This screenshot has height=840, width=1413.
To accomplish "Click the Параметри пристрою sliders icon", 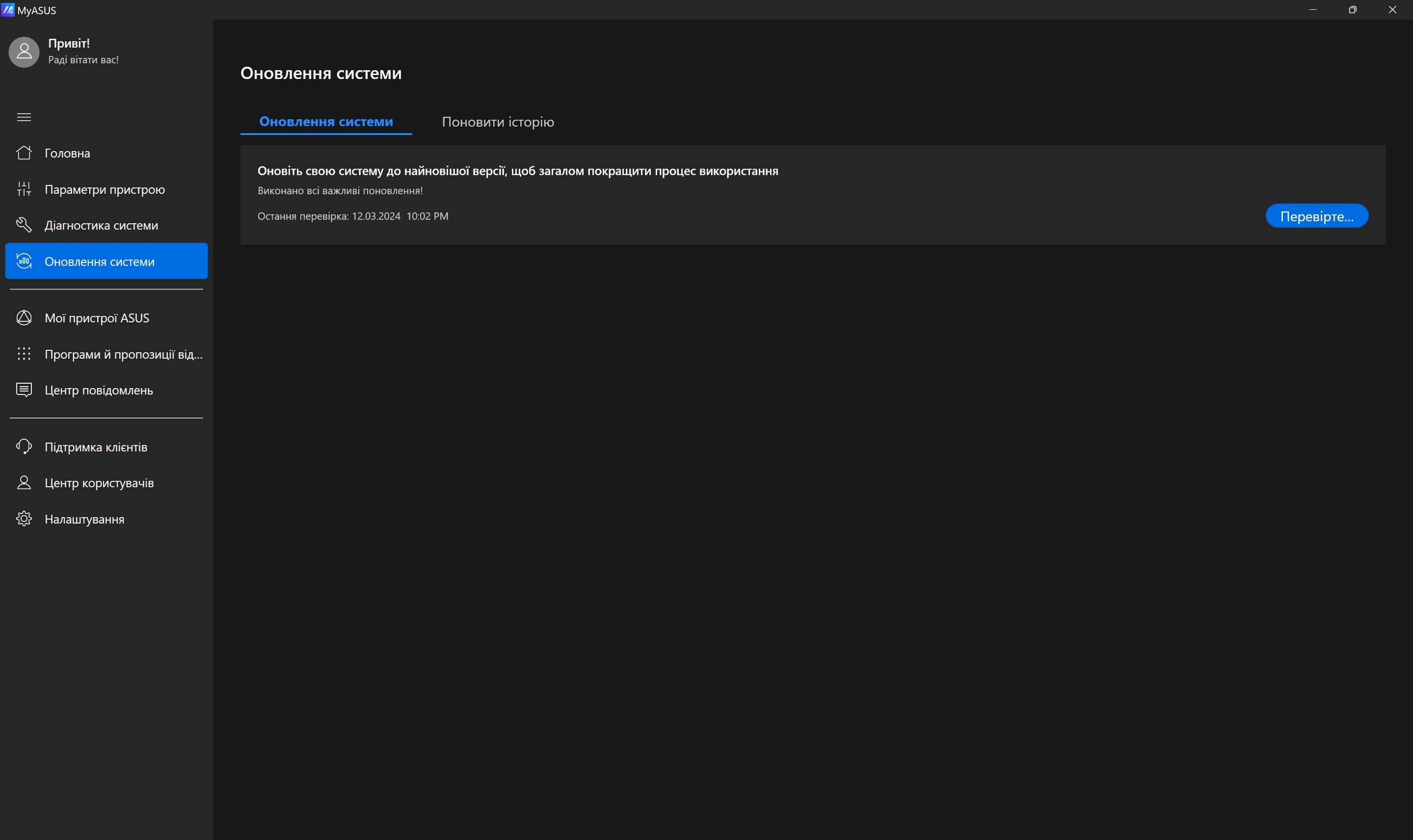I will (x=24, y=189).
